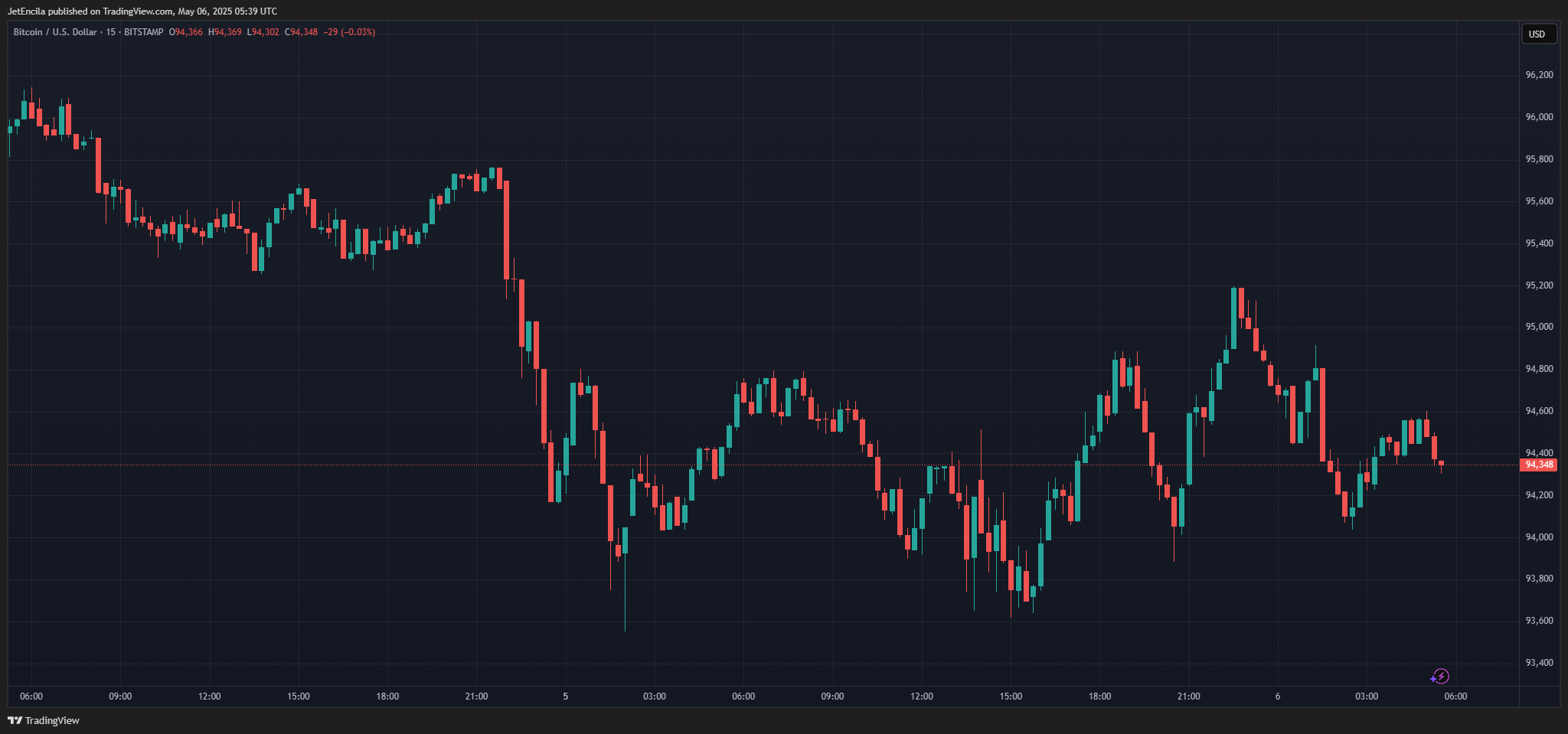Click the open value O94,366
1568x734 pixels.
[x=186, y=32]
